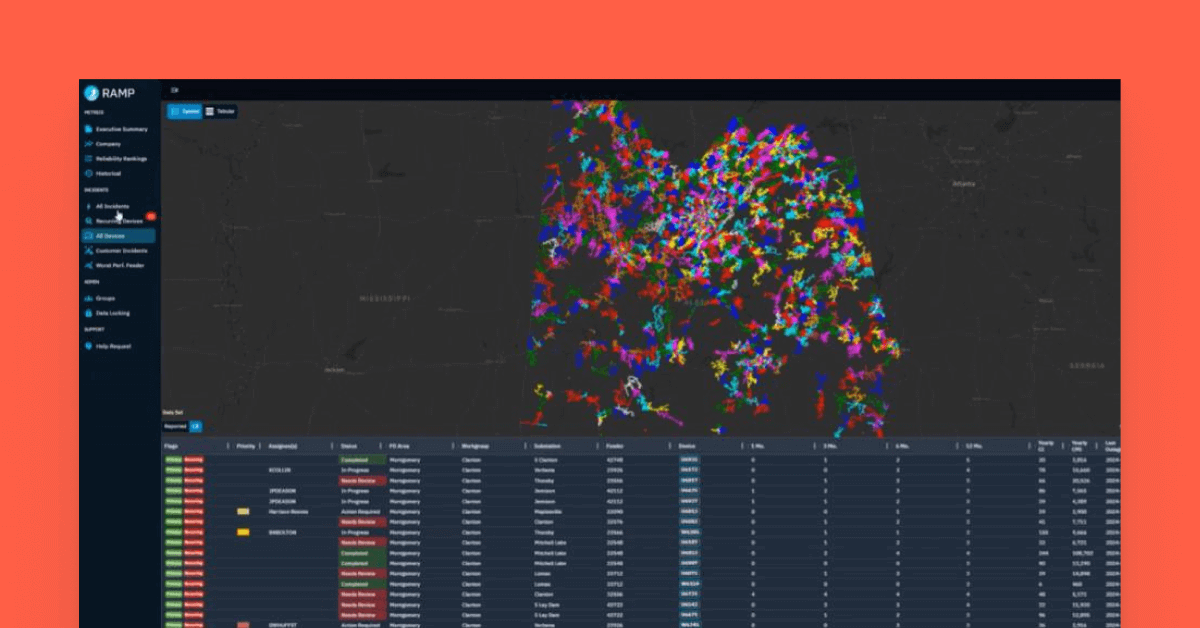Viewport: 1200px width, 628px height.
Task: Open the Status column menu handle
Action: 380,446
